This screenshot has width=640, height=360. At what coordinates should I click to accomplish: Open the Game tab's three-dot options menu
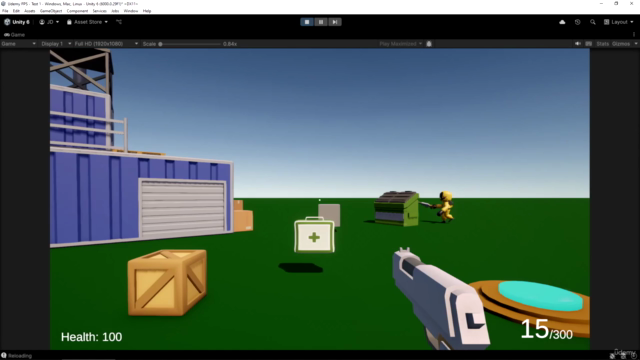(x=634, y=35)
